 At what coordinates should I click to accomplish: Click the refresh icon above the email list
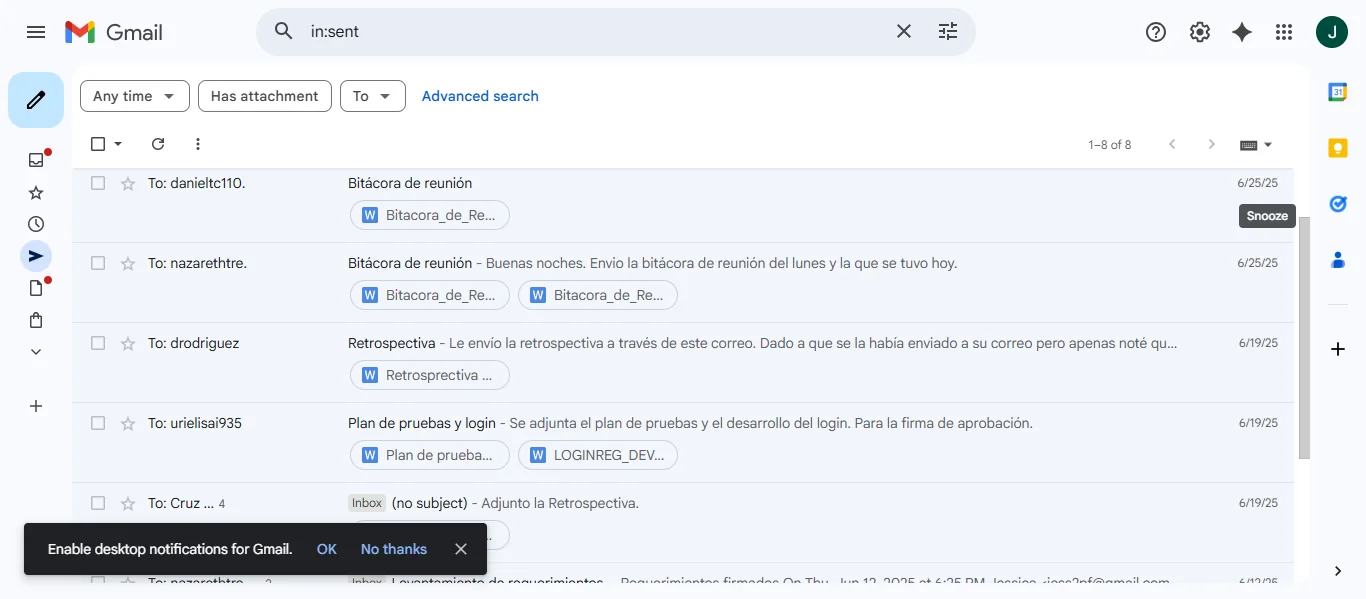coord(157,144)
